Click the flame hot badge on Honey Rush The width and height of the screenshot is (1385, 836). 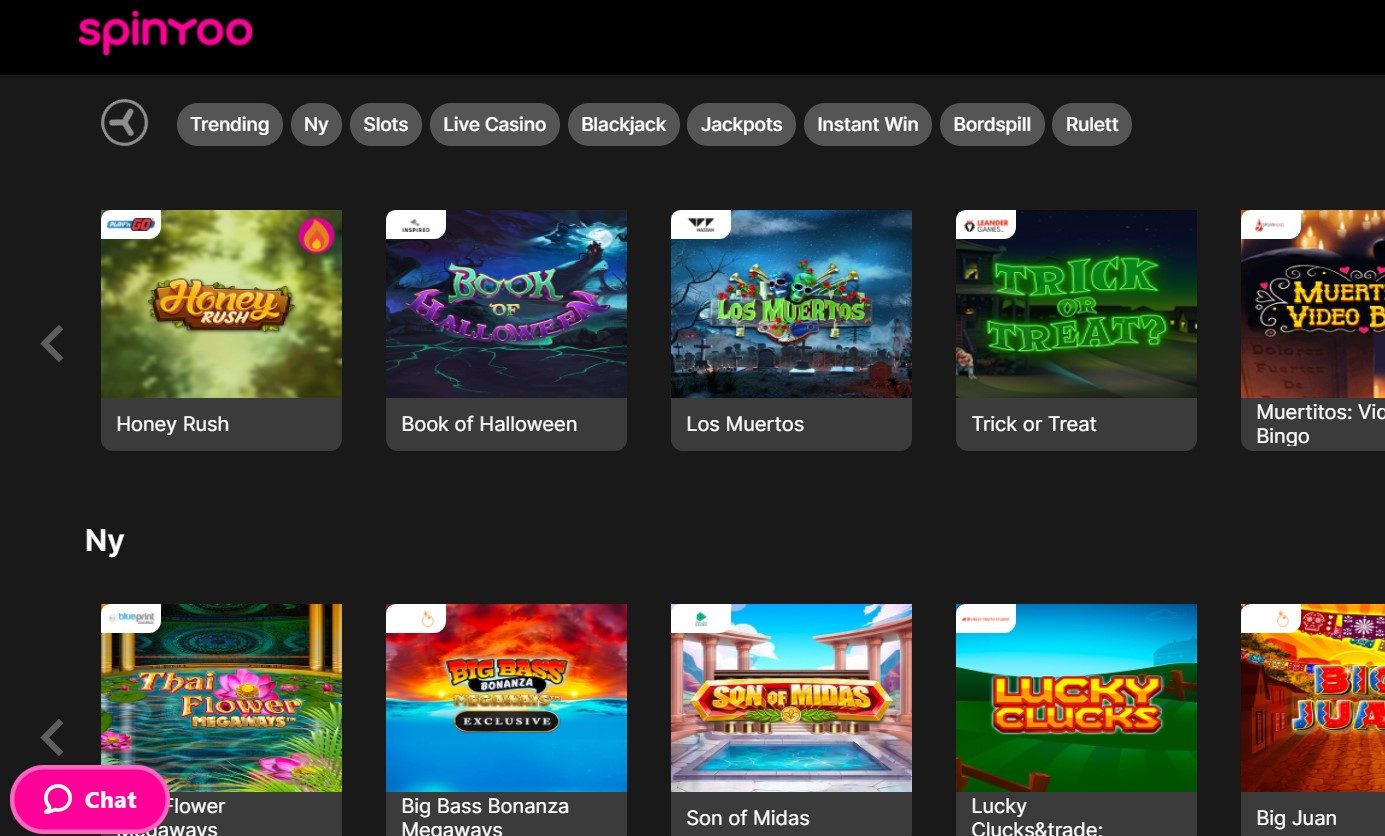[x=316, y=236]
